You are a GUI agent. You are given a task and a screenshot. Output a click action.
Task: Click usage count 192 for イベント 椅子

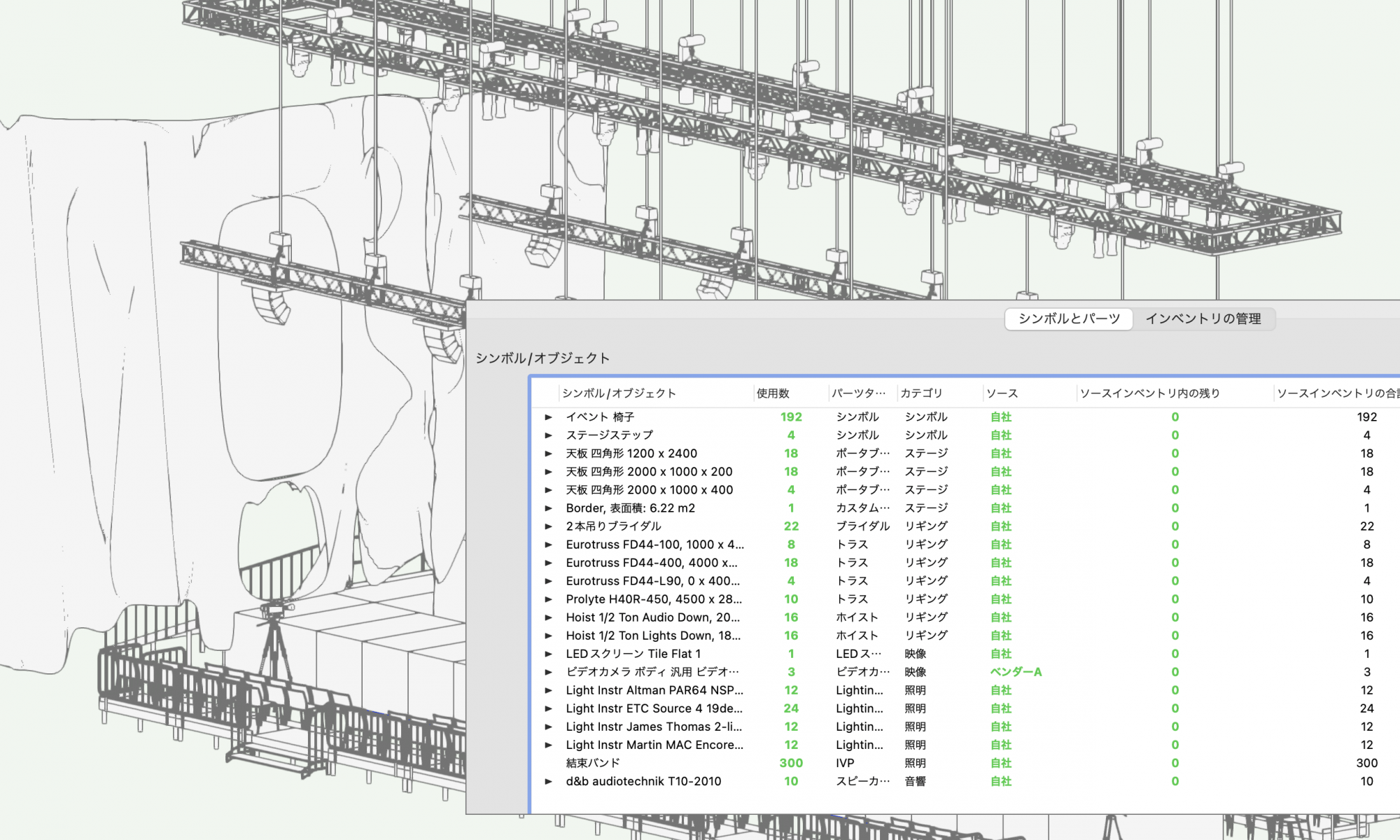click(x=791, y=417)
